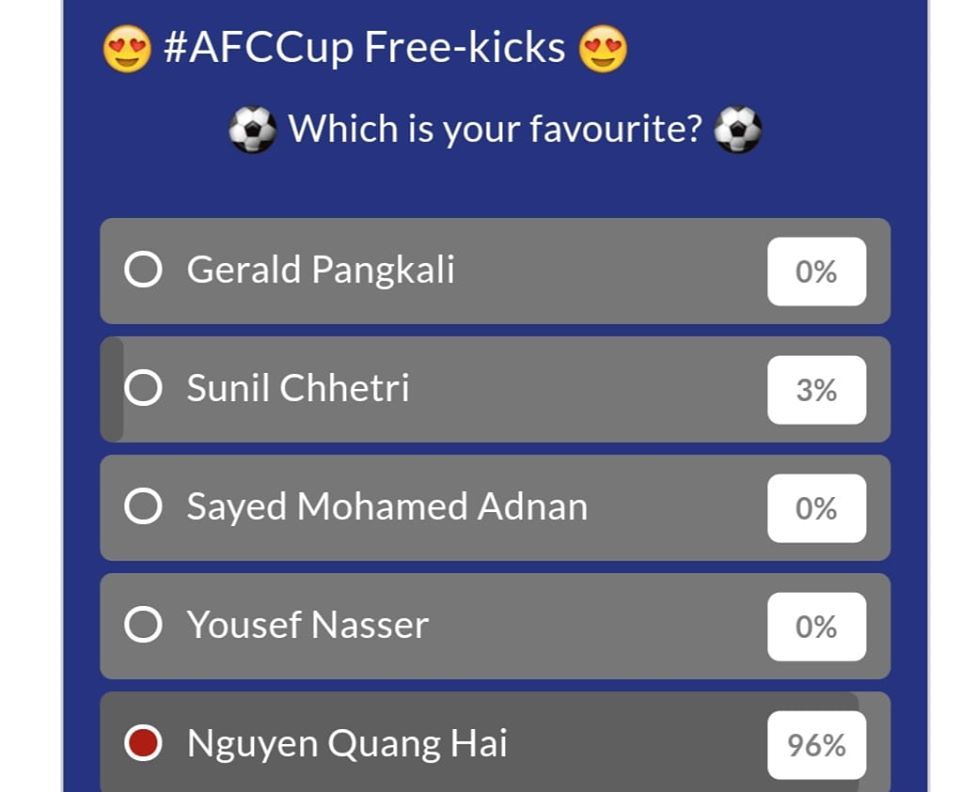This screenshot has height=792, width=960.
Task: Click the Sunil Chhetri name label
Action: pyautogui.click(x=298, y=388)
